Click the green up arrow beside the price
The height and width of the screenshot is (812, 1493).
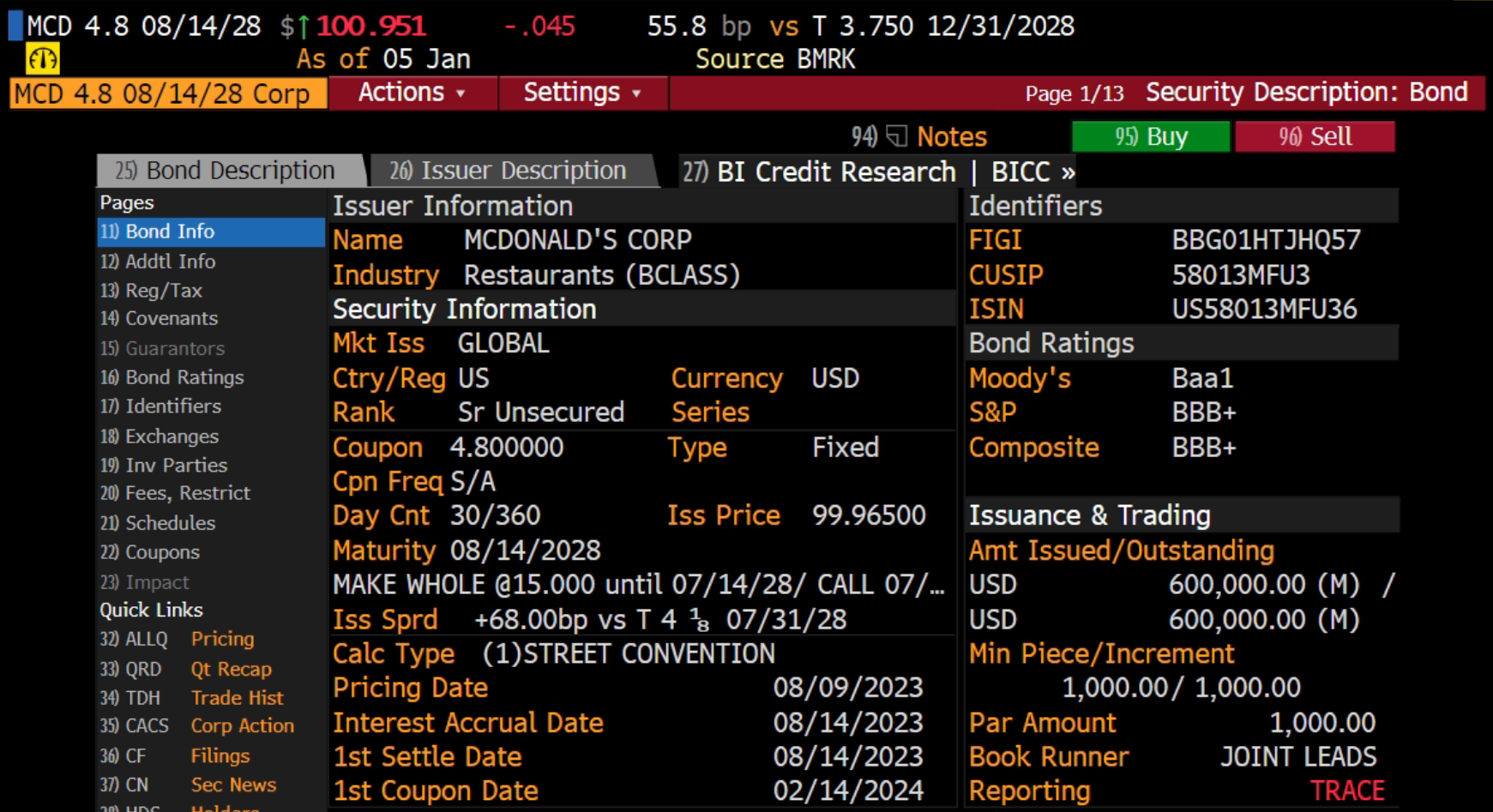(304, 27)
